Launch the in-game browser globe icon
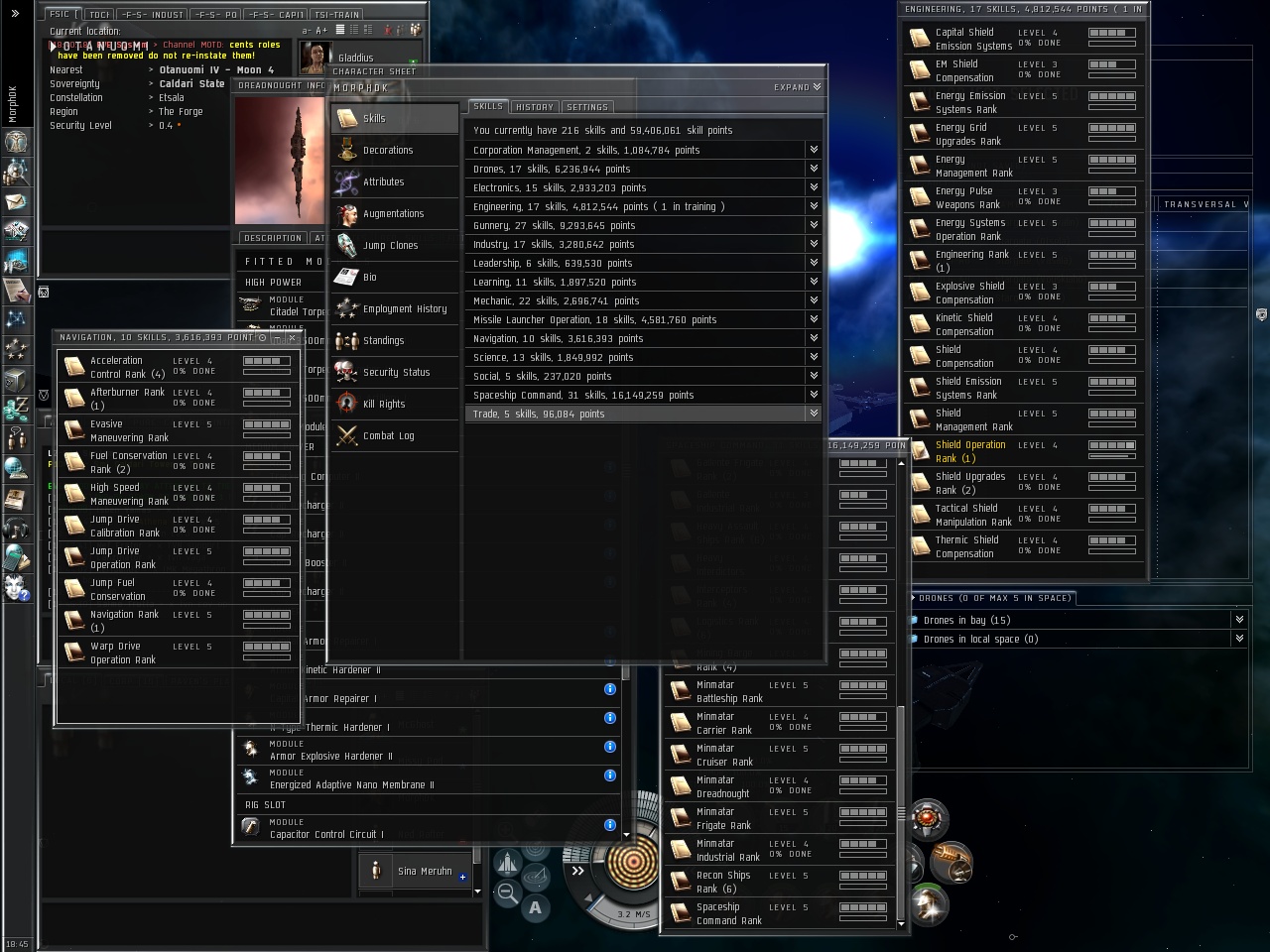Viewport: 1270px width, 952px height. coord(17,468)
